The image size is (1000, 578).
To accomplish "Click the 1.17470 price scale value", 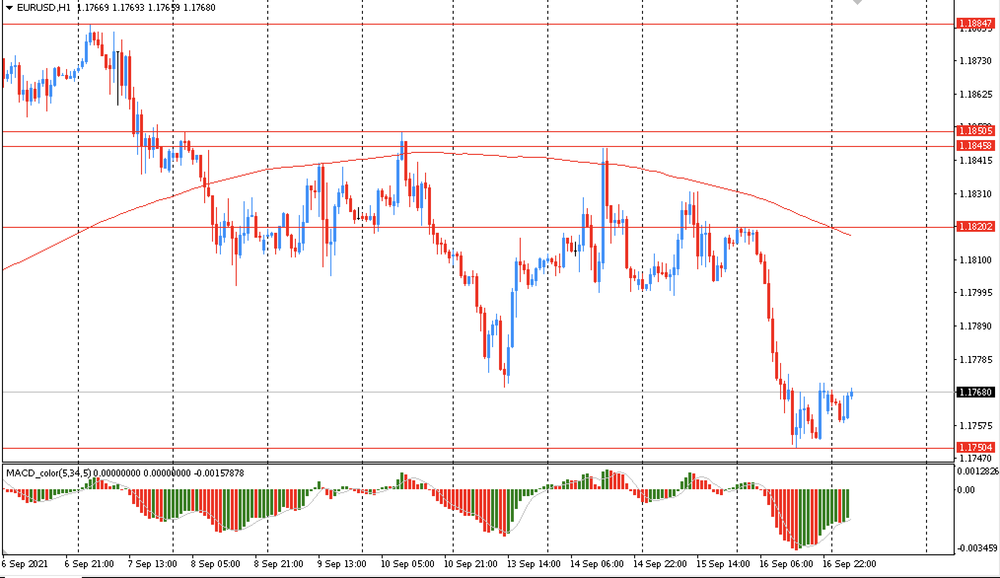I will [976, 459].
